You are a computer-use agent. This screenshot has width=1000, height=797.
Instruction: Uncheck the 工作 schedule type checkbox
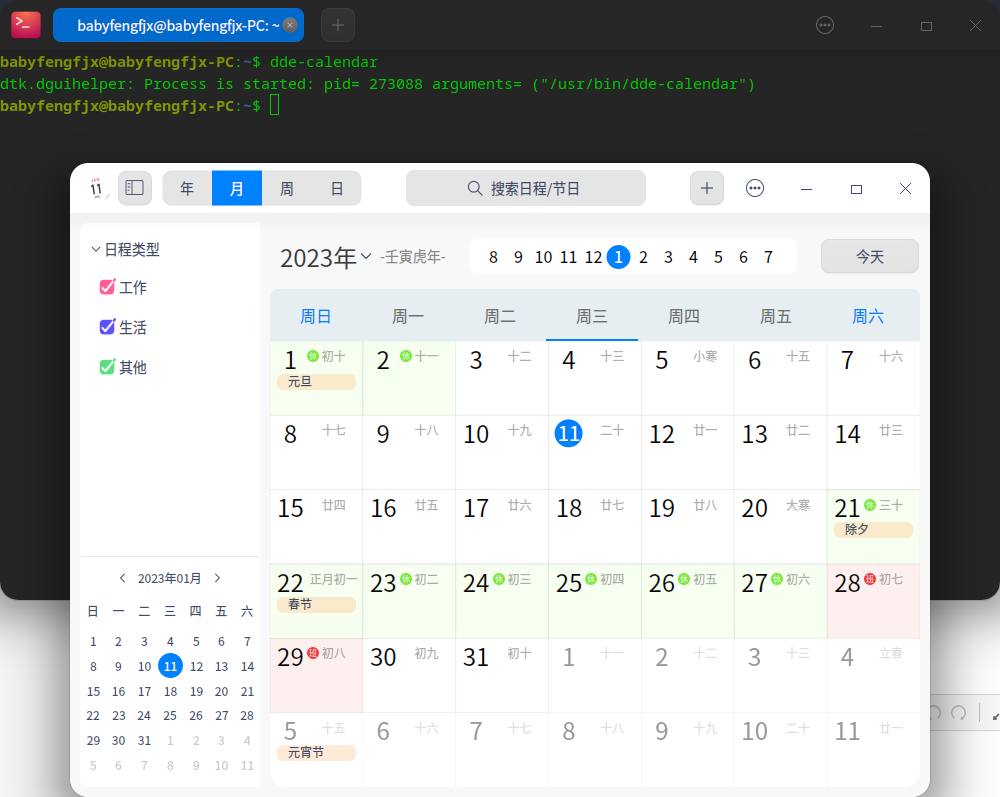pos(108,287)
